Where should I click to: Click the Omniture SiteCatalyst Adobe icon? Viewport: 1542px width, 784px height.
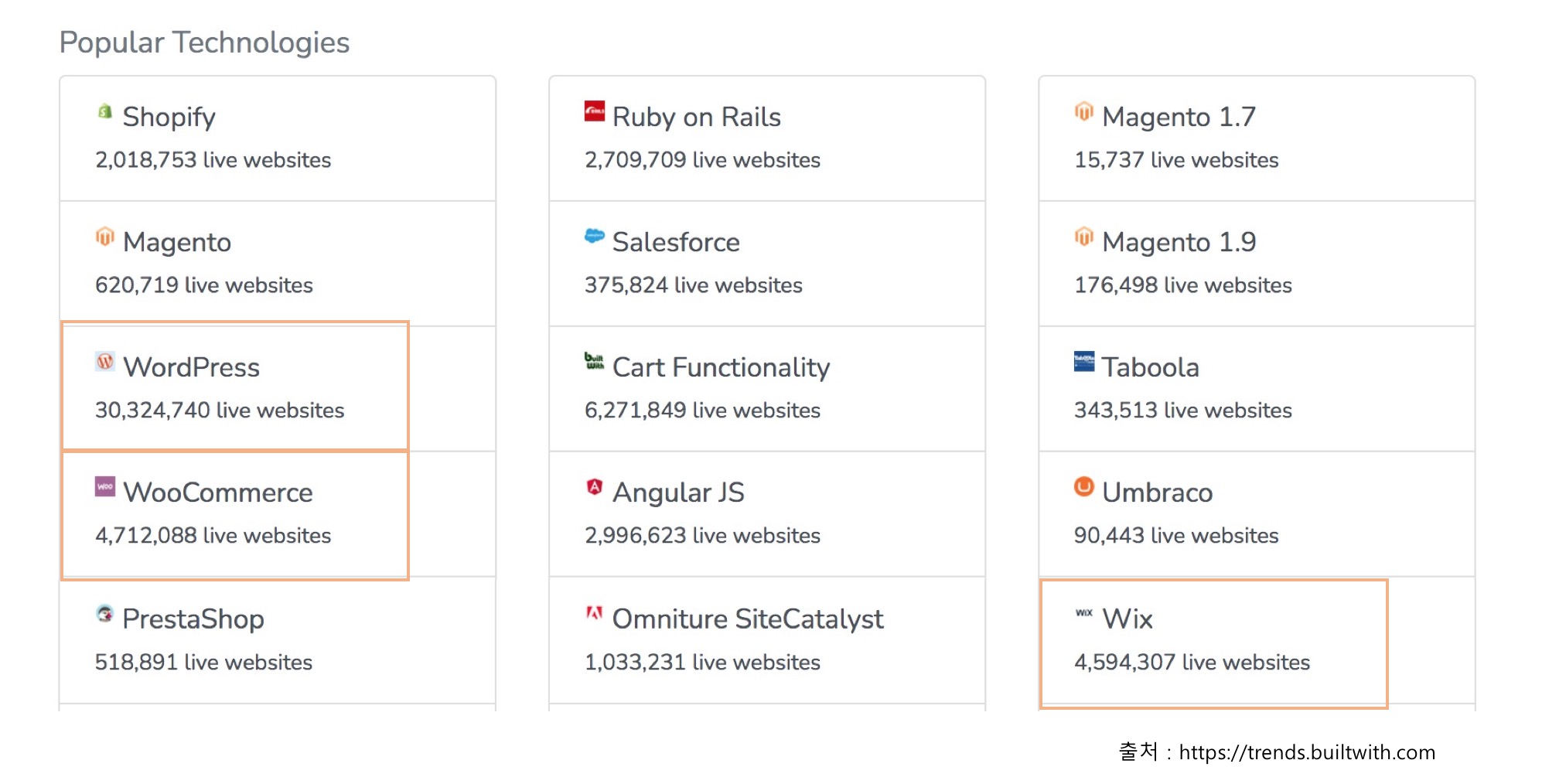point(594,613)
